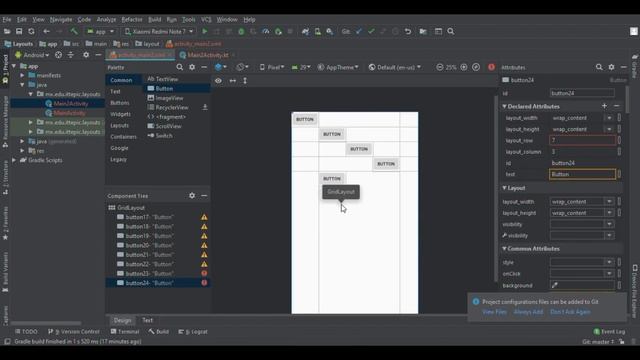
Task: Click the Project panel scroll-from-source target icon
Action: click(58, 55)
